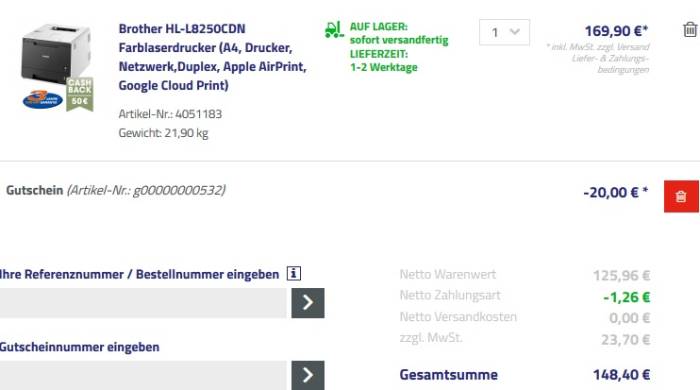This screenshot has height=390, width=700.
Task: Click the Gutscheinnummer eingeben label
Action: tap(79, 347)
